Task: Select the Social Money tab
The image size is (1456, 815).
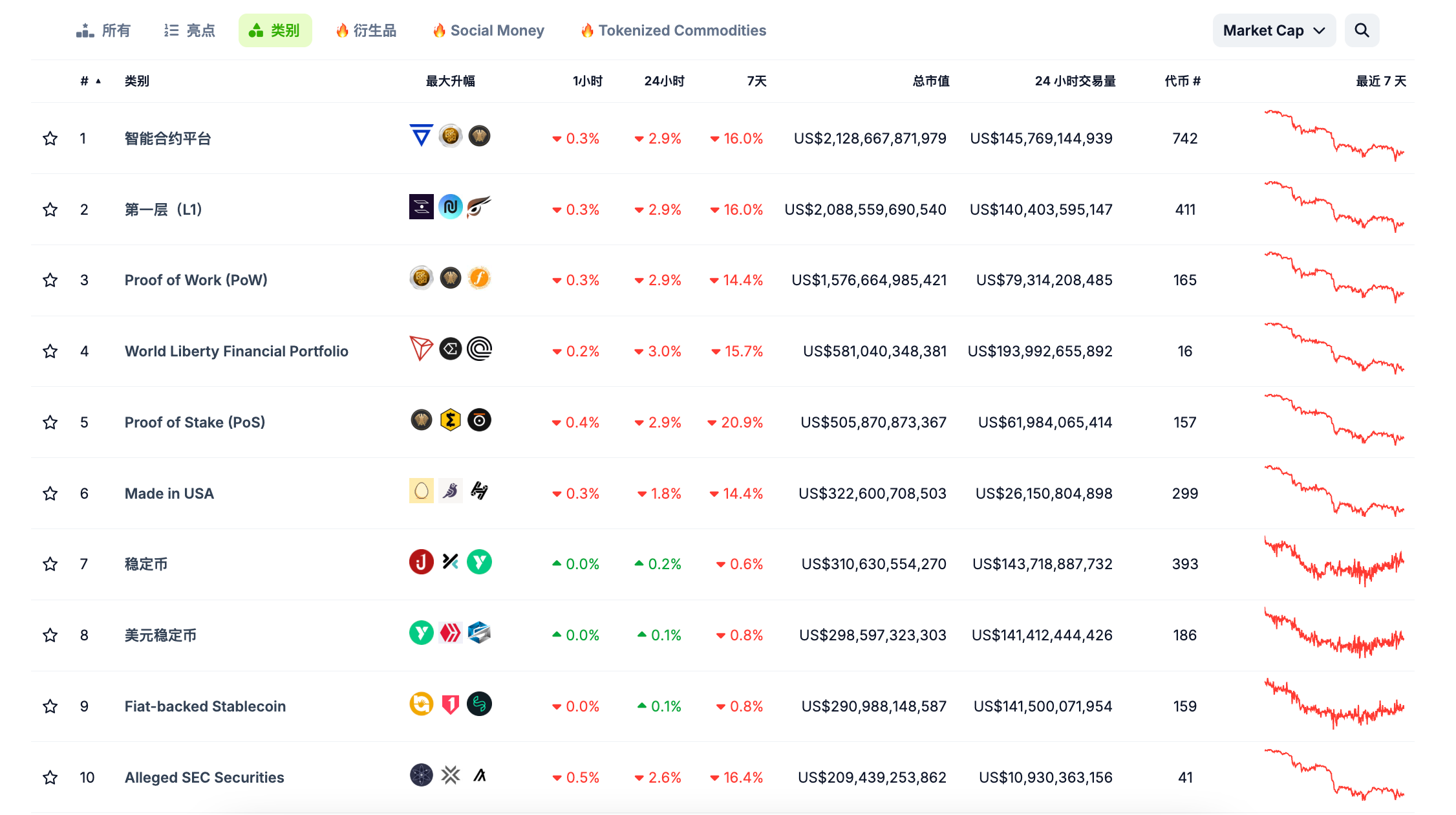Action: [x=489, y=30]
